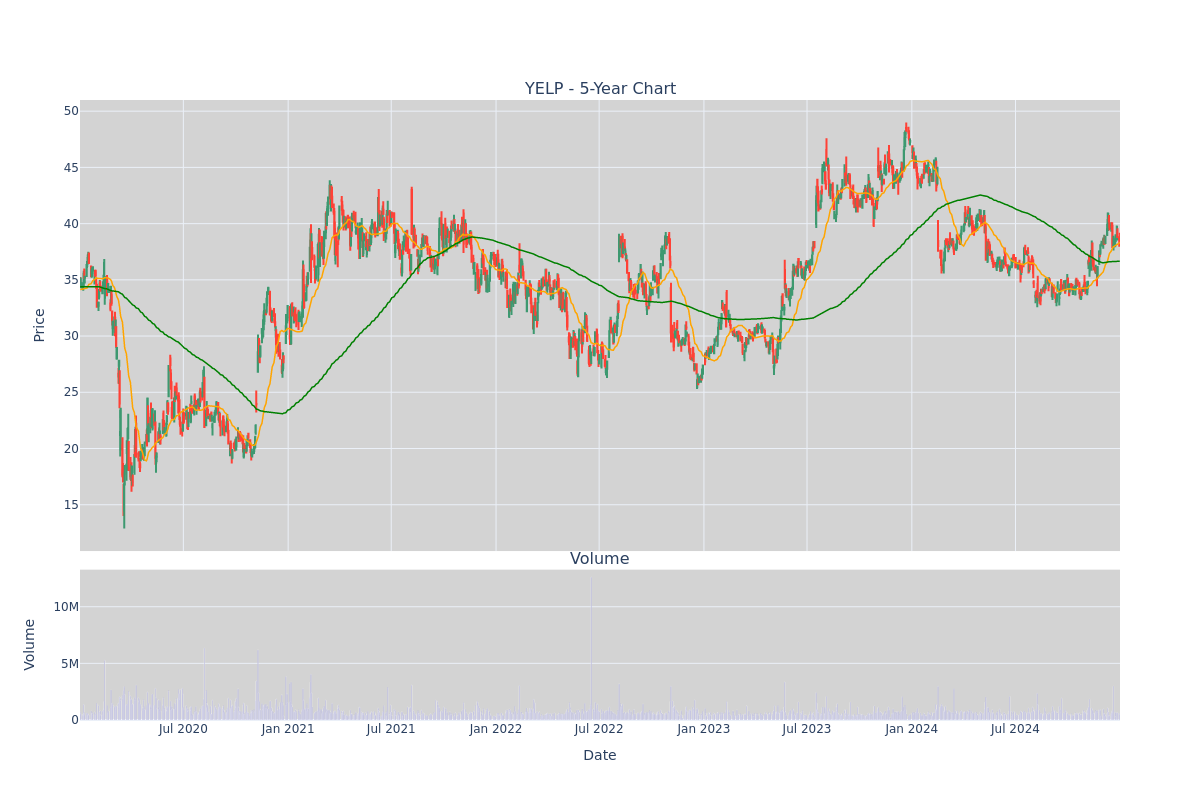Click the 'Jul 2022' date tick label
The height and width of the screenshot is (800, 1200).
click(x=599, y=729)
